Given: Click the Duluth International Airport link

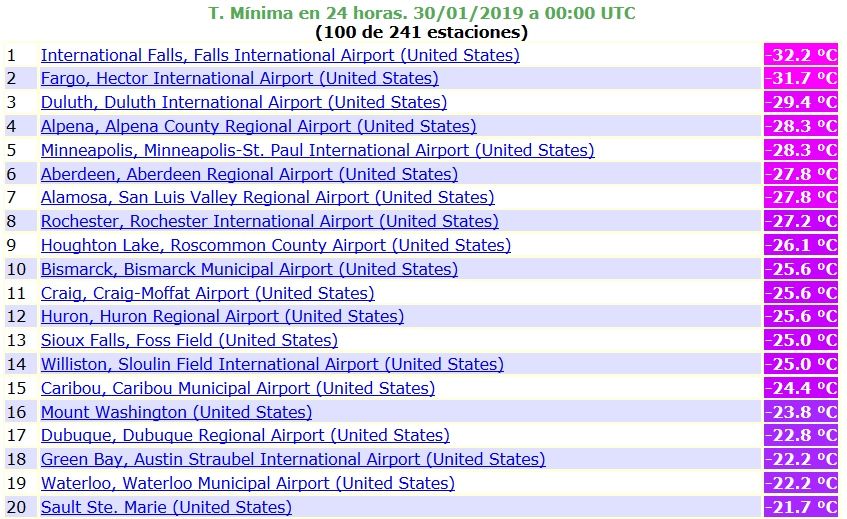Looking at the screenshot, I should pyautogui.click(x=244, y=102).
